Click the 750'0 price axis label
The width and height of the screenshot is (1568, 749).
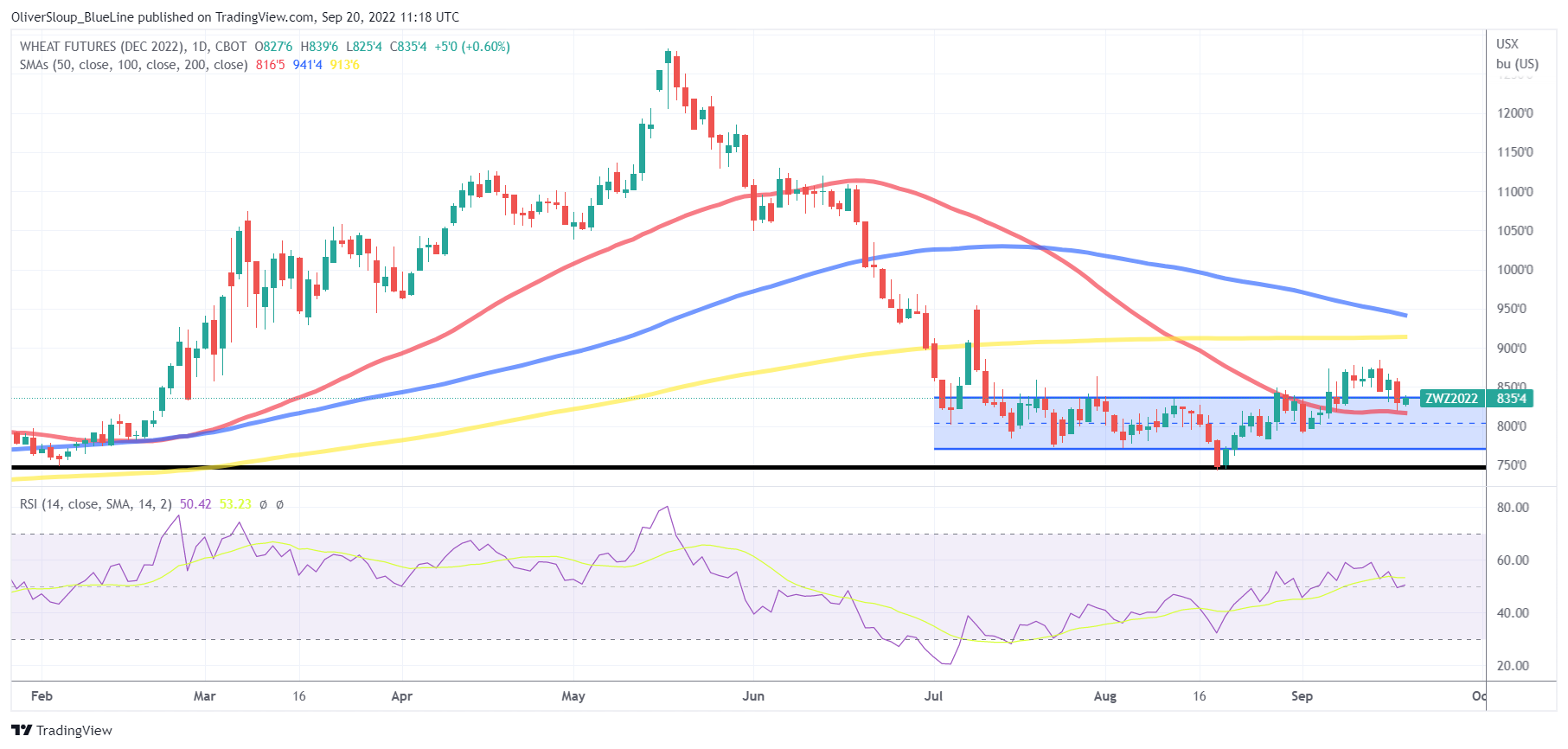pos(1512,465)
